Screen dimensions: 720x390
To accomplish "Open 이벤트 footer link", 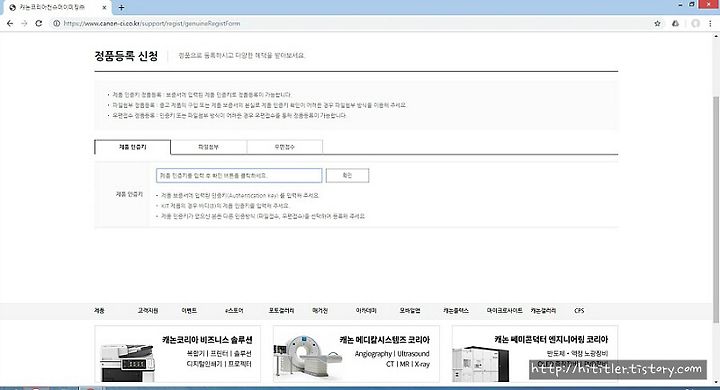I will click(x=189, y=311).
